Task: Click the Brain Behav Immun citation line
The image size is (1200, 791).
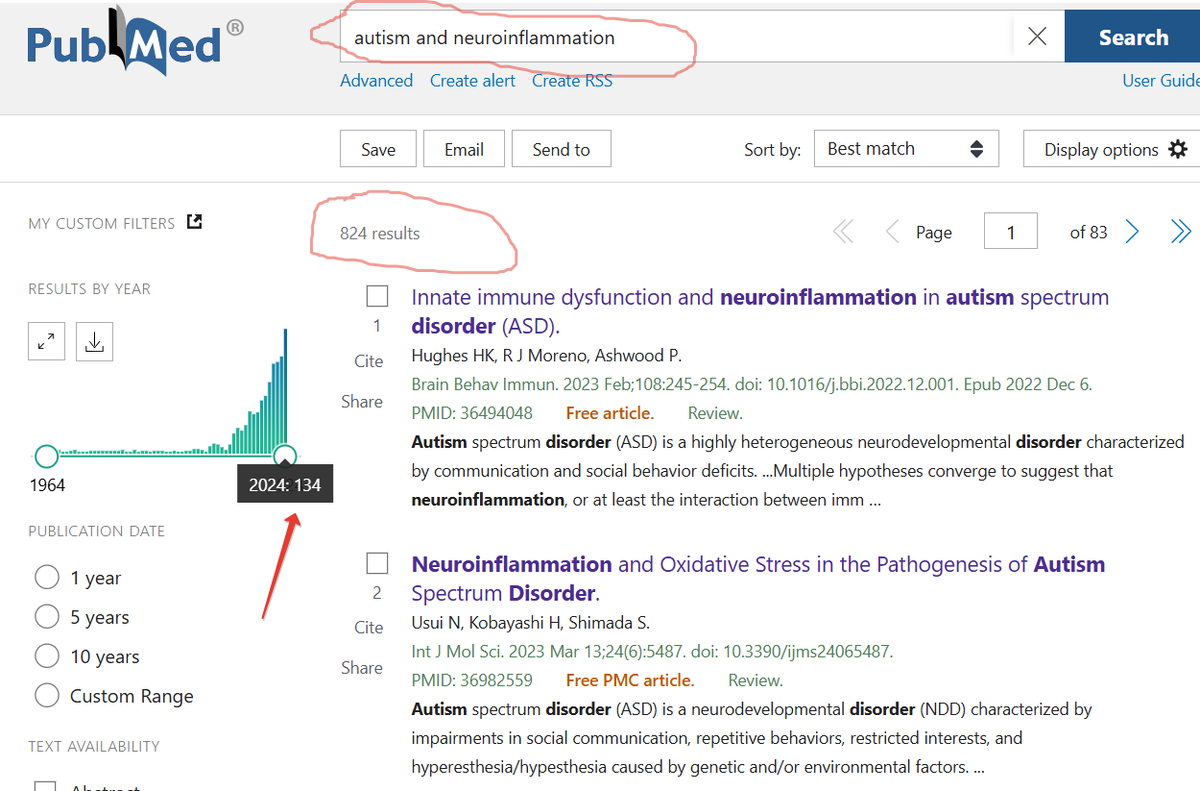Action: click(752, 384)
